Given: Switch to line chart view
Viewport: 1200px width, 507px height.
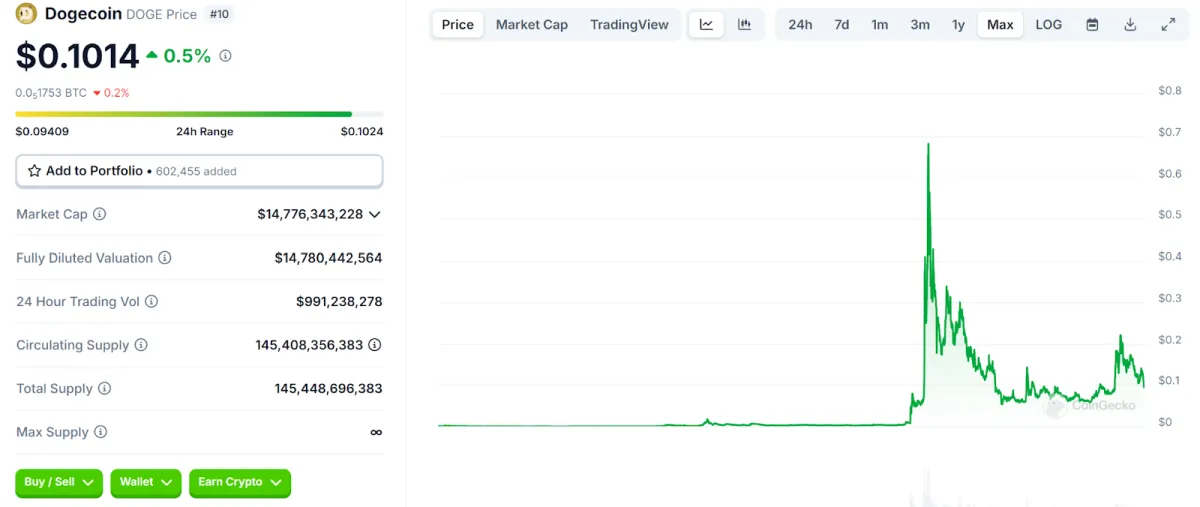Looking at the screenshot, I should click(x=706, y=25).
